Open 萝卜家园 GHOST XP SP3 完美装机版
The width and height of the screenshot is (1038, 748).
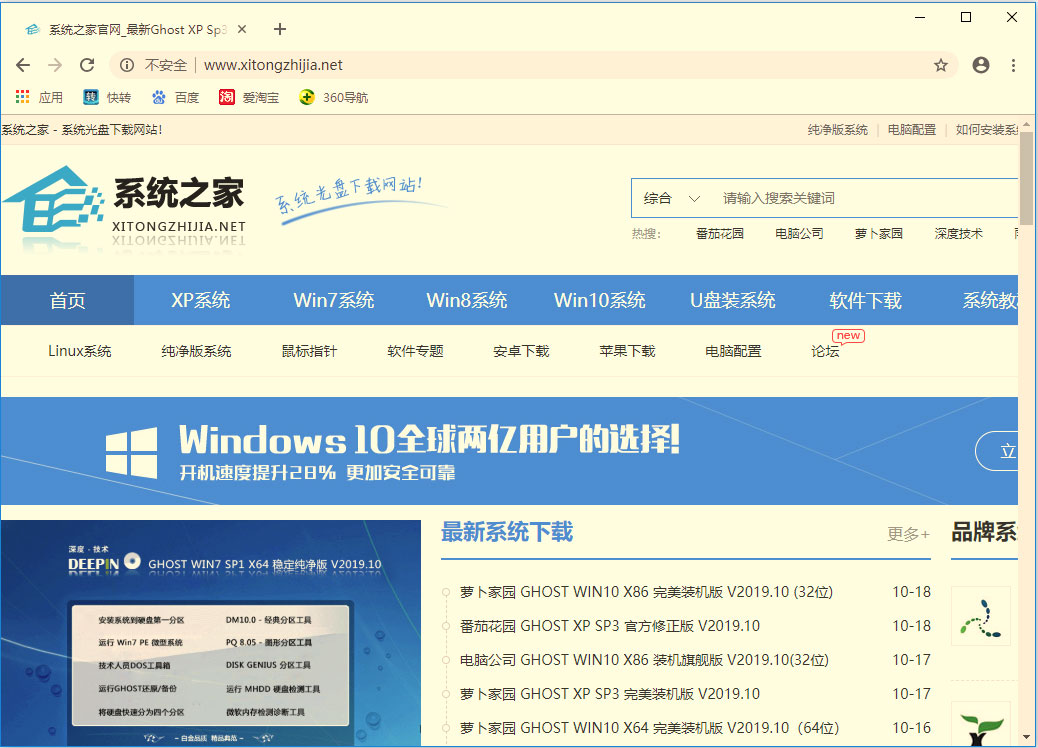pos(610,694)
